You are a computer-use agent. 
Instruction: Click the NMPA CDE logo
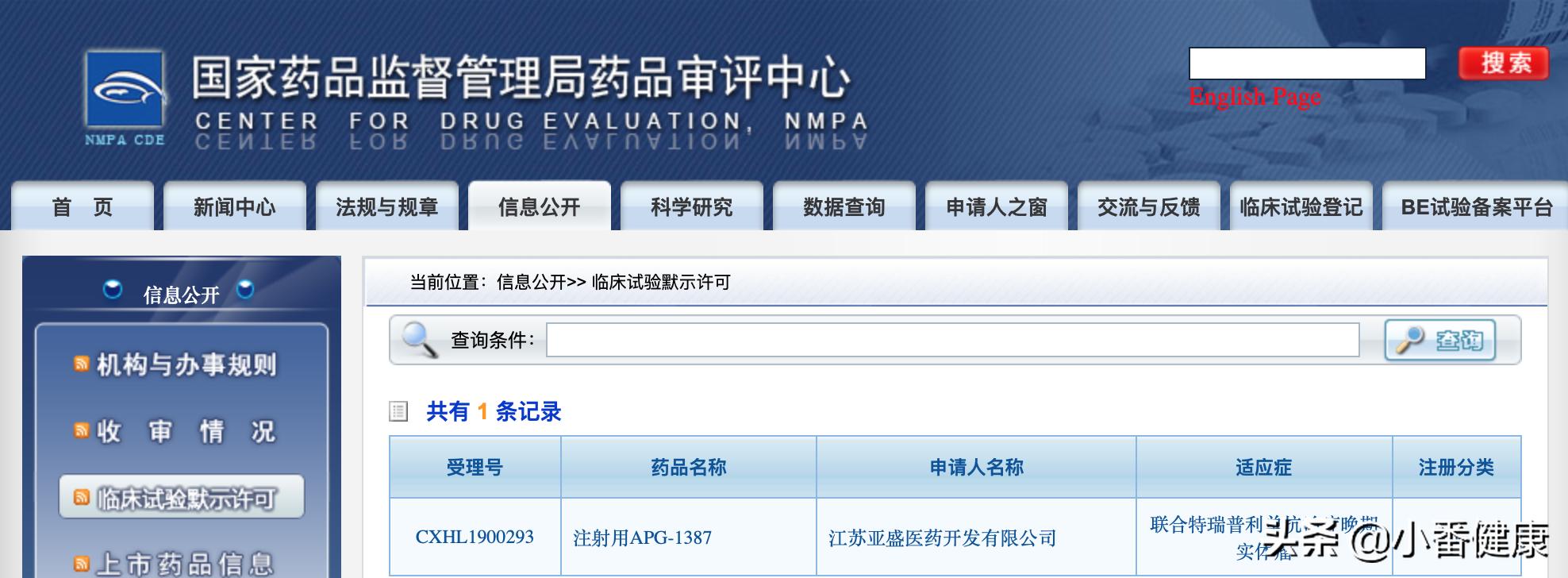125,98
